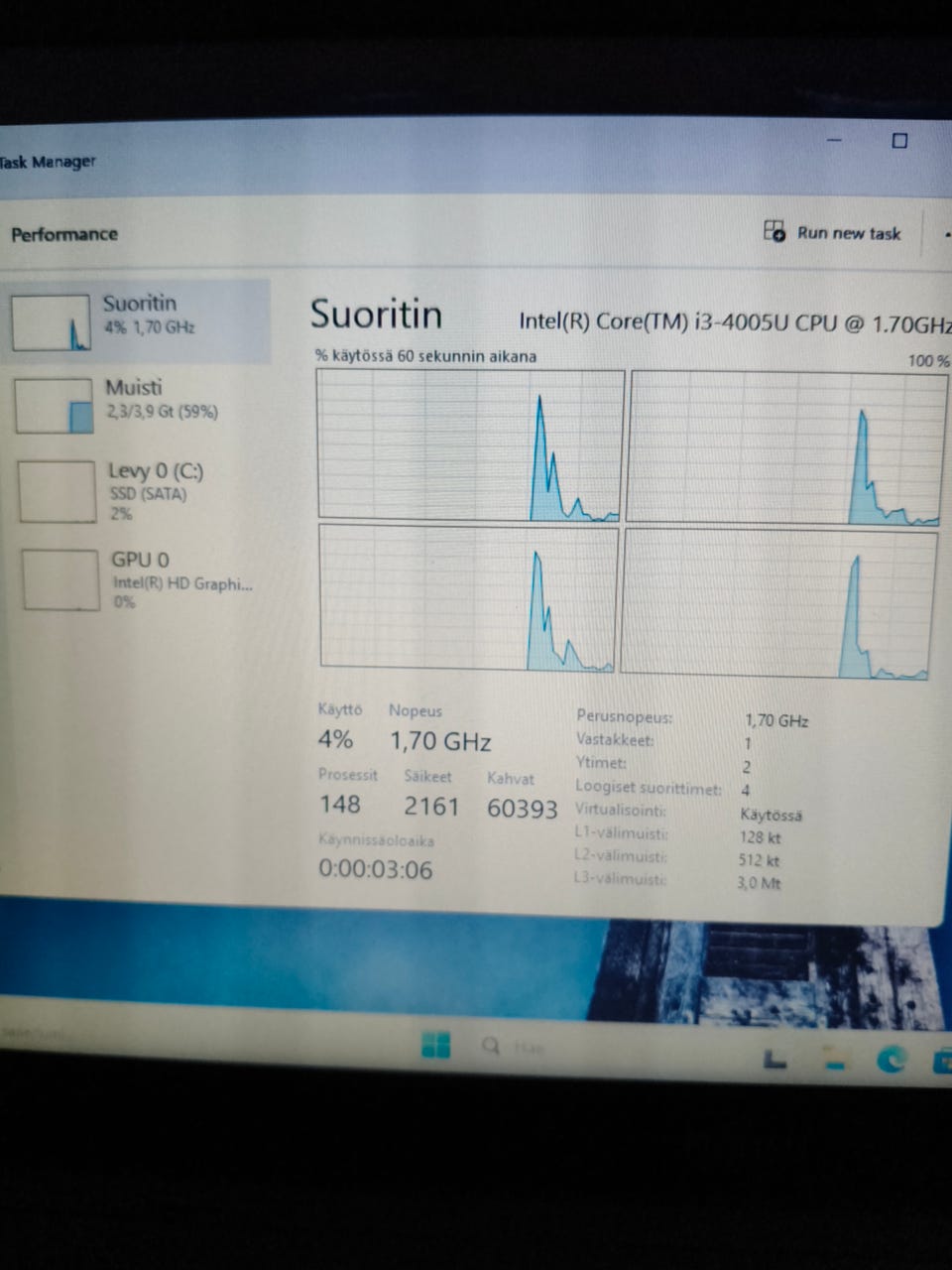Screen dimensions: 952x1270
Task: Click Run new task button
Action: (832, 233)
